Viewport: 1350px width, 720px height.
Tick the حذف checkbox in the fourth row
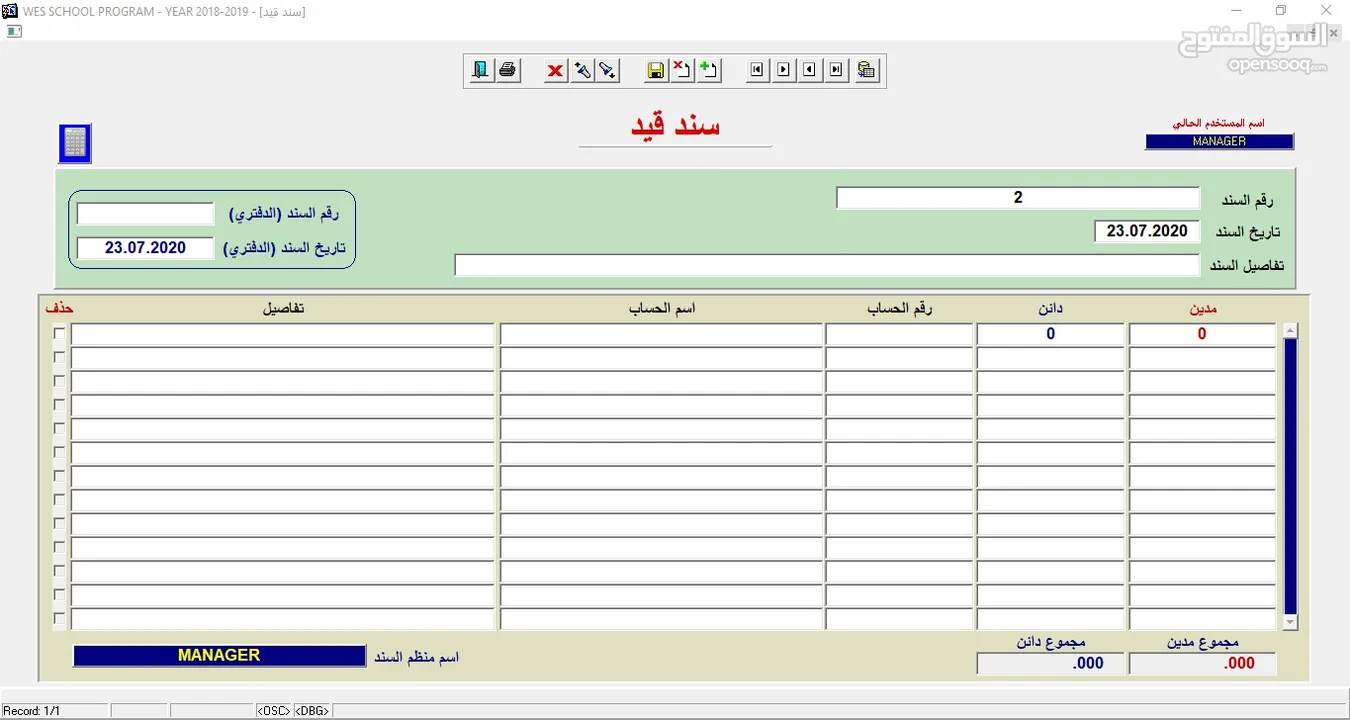(x=60, y=405)
